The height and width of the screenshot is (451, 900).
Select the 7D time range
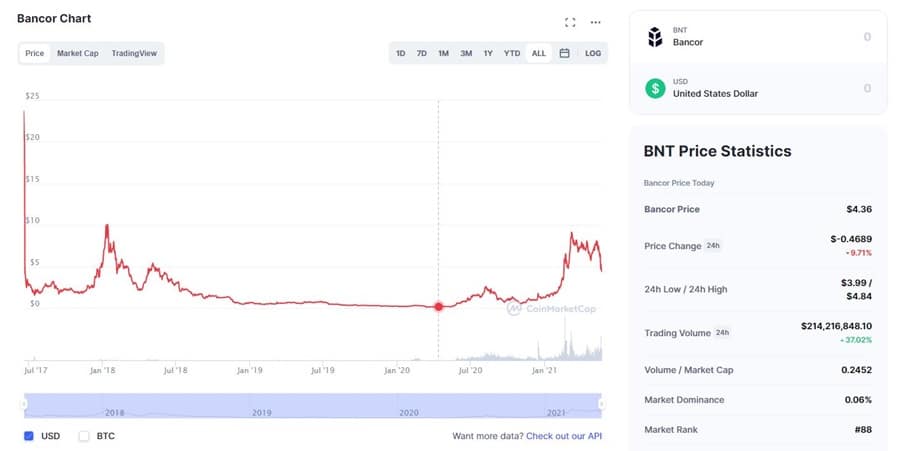(422, 53)
